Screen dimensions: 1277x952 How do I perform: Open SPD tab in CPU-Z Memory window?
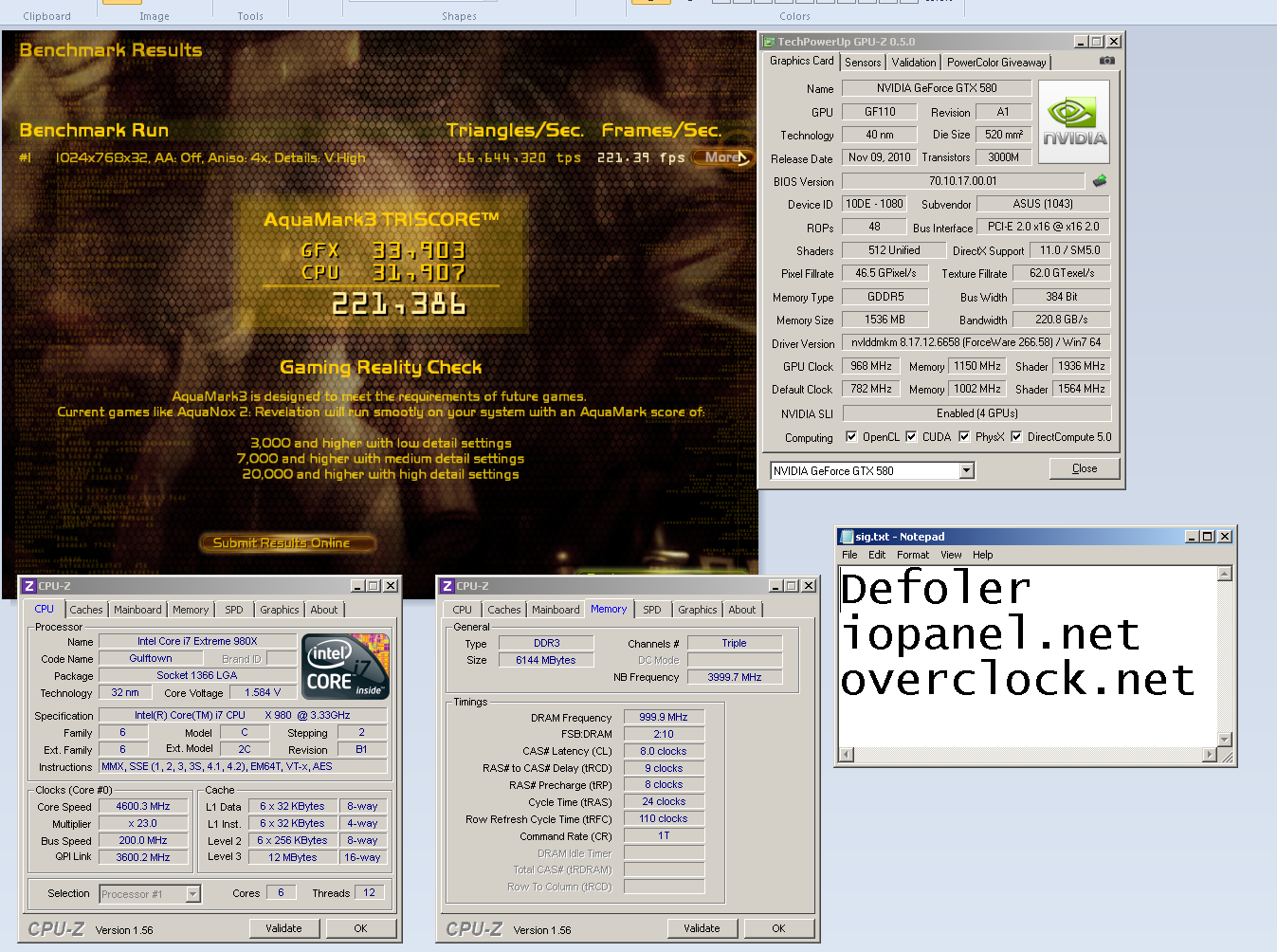click(652, 610)
